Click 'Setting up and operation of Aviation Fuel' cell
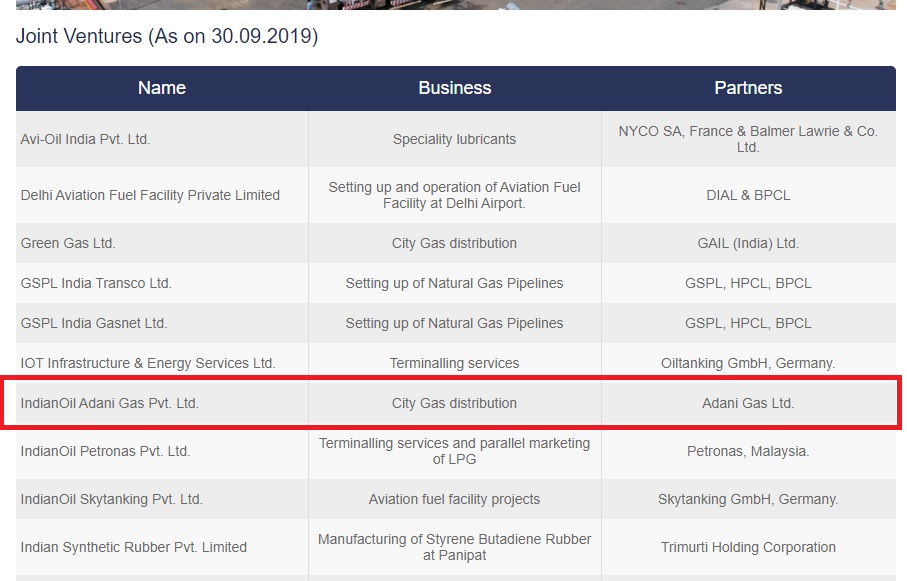 click(x=455, y=195)
